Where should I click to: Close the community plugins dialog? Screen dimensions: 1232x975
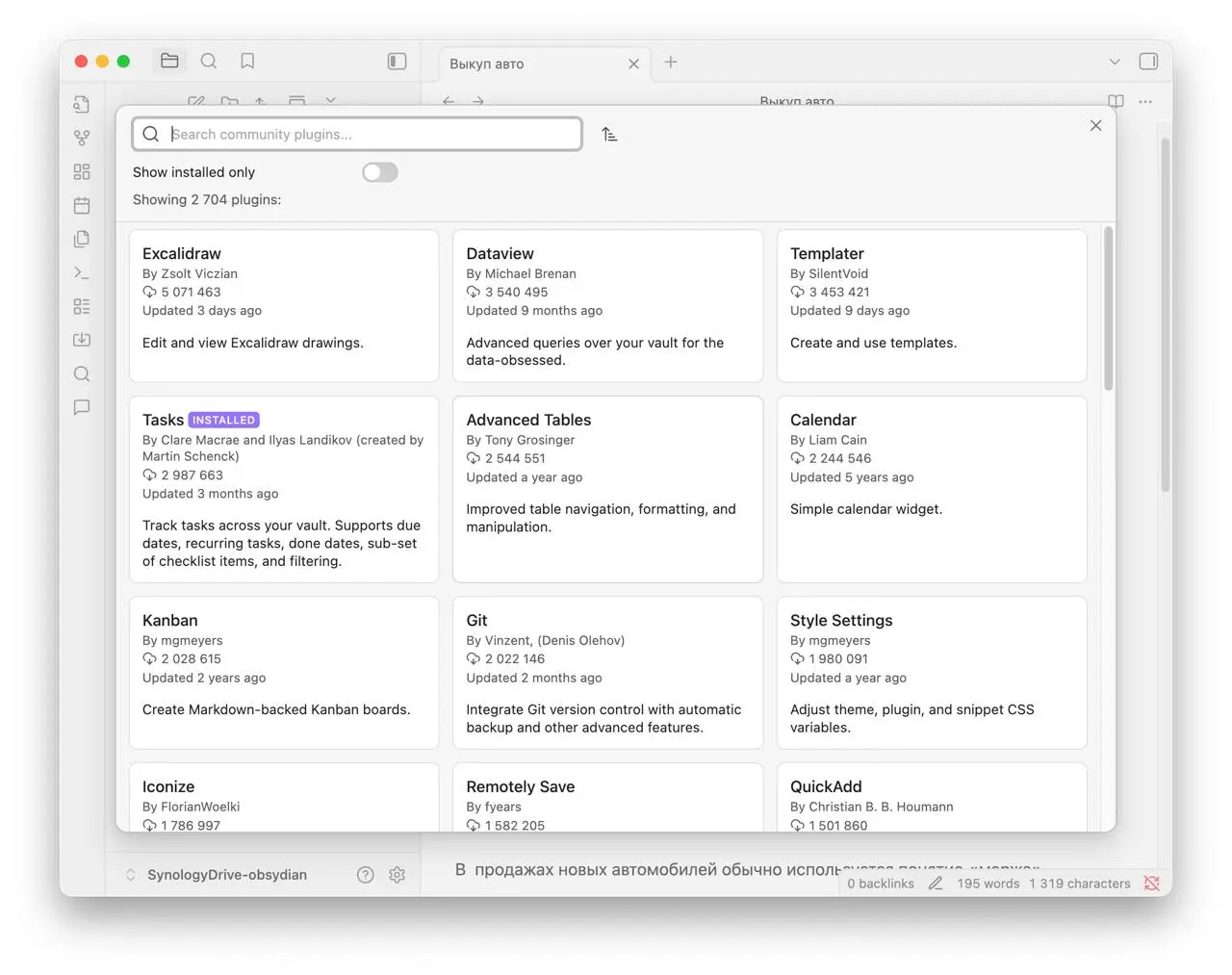pyautogui.click(x=1095, y=126)
